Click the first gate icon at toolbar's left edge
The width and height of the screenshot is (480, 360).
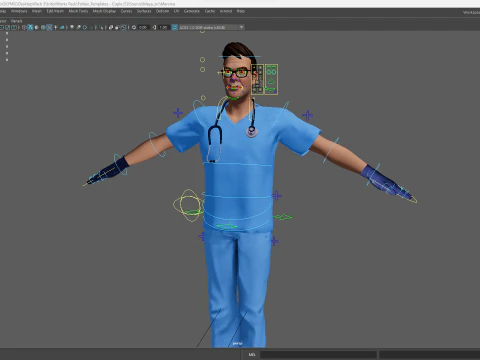tap(2, 27)
